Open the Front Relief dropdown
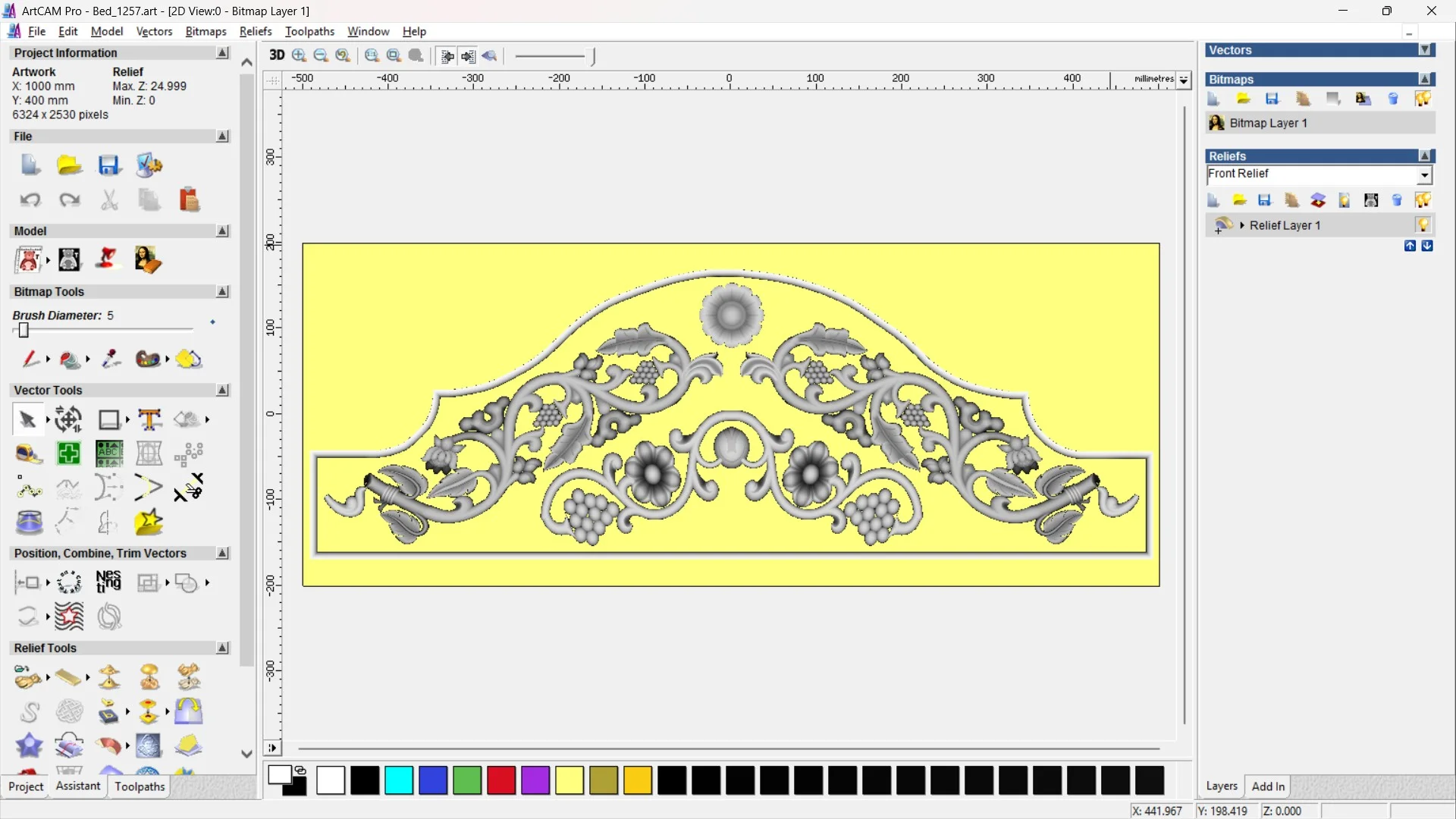 [x=1424, y=175]
